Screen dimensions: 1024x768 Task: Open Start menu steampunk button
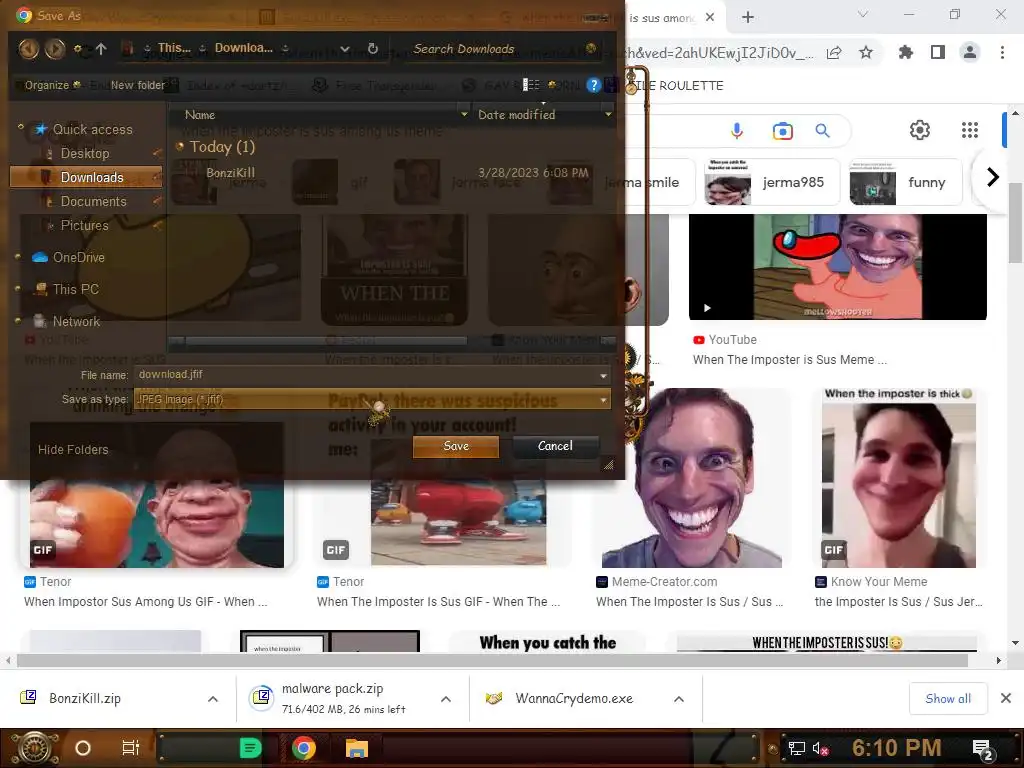point(34,748)
